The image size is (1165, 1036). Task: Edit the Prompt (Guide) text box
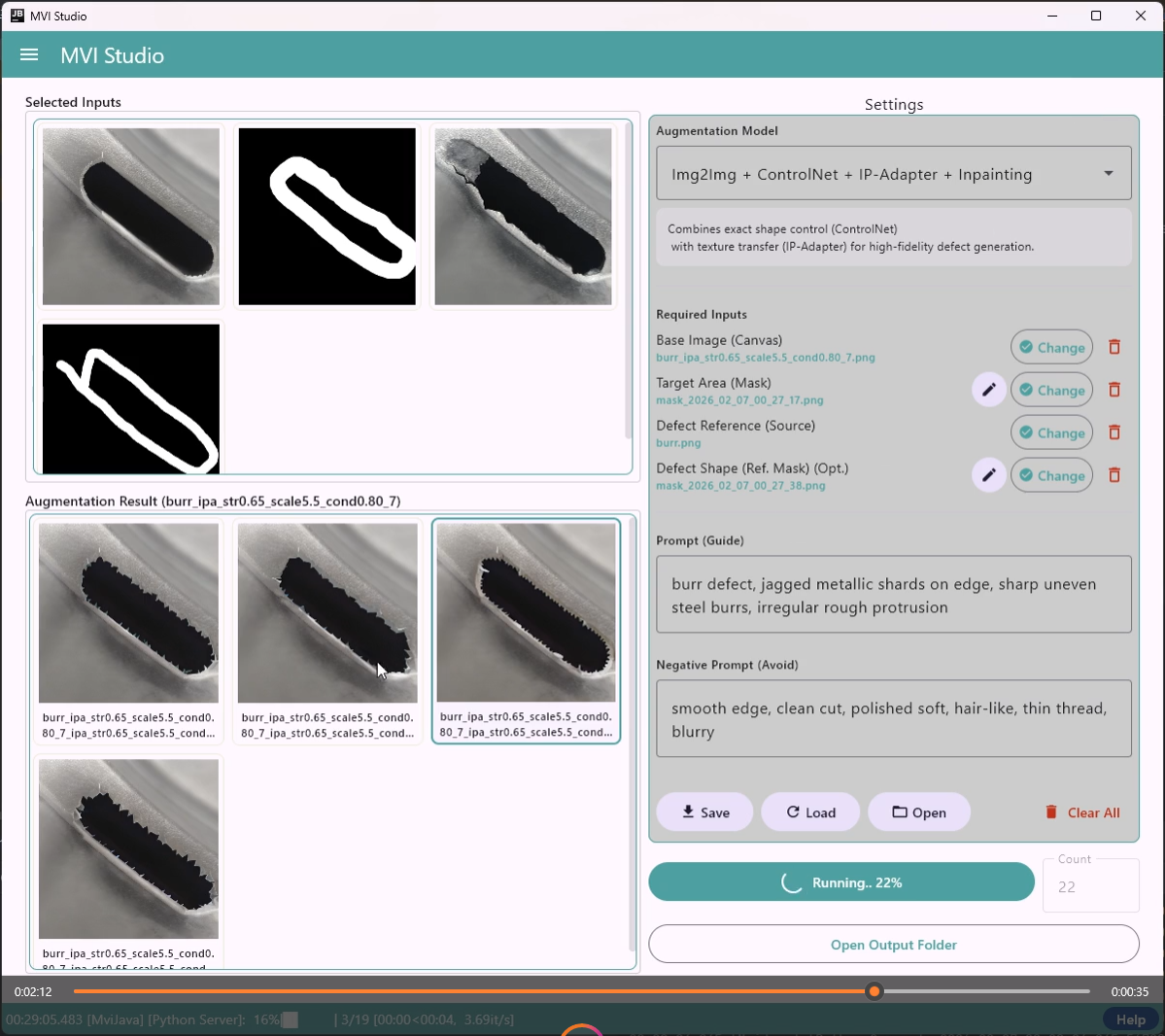click(x=893, y=595)
